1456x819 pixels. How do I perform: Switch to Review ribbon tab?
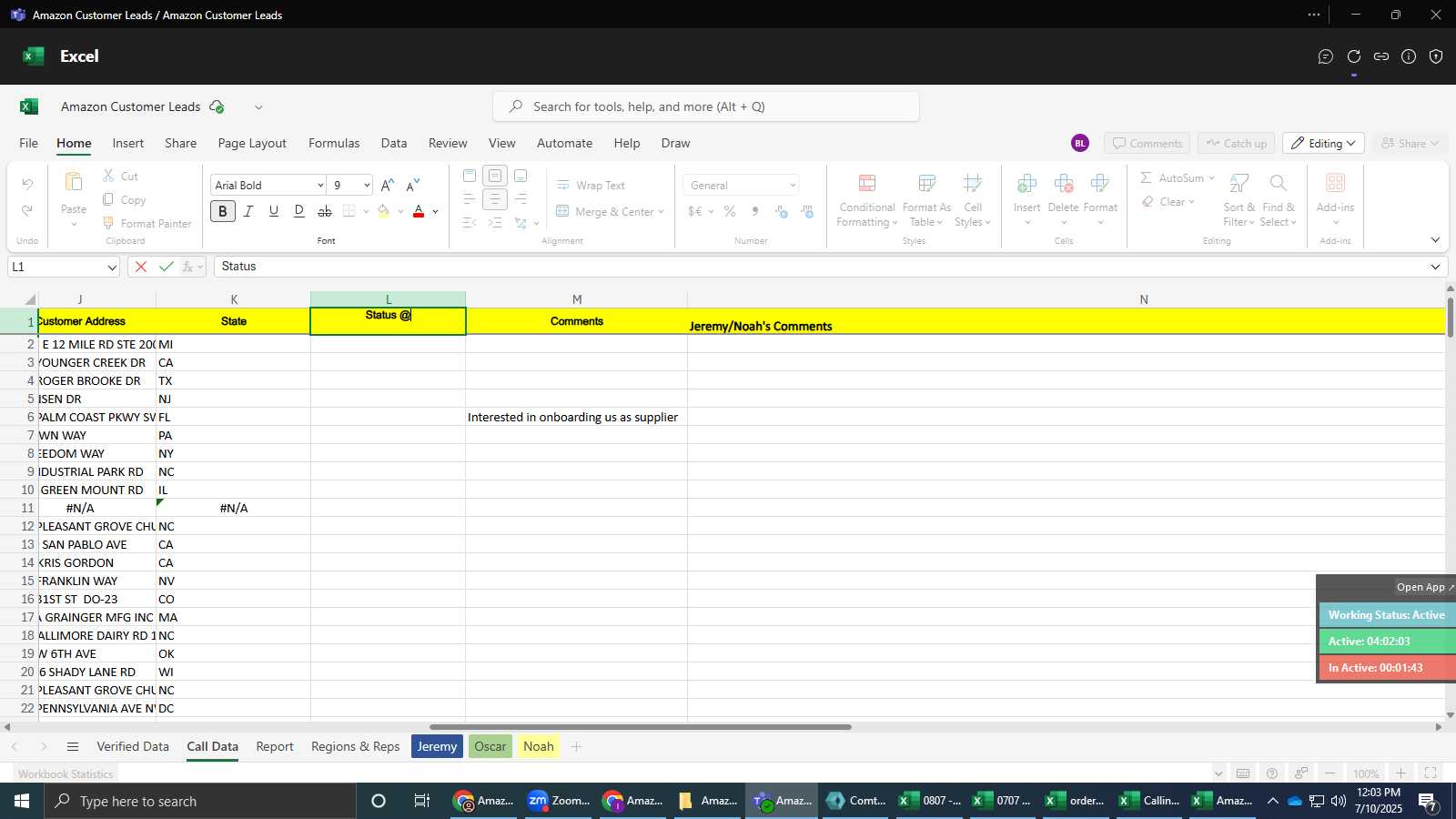pos(448,144)
